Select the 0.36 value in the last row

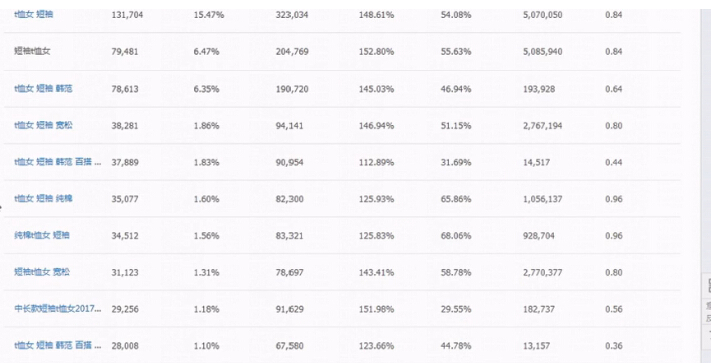click(614, 346)
